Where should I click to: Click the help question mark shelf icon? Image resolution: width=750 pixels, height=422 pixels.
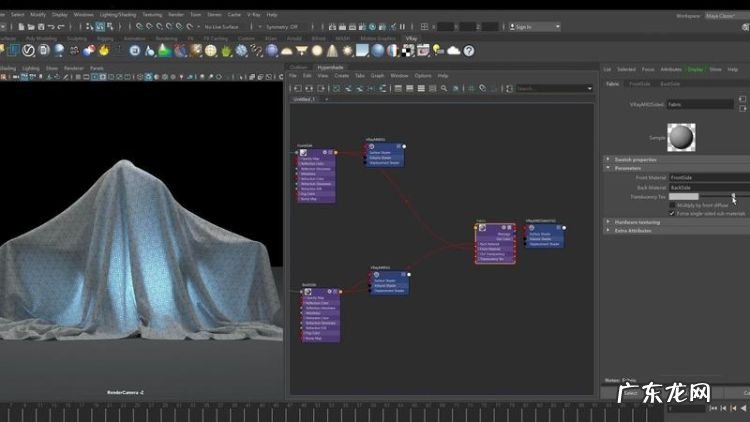click(468, 50)
